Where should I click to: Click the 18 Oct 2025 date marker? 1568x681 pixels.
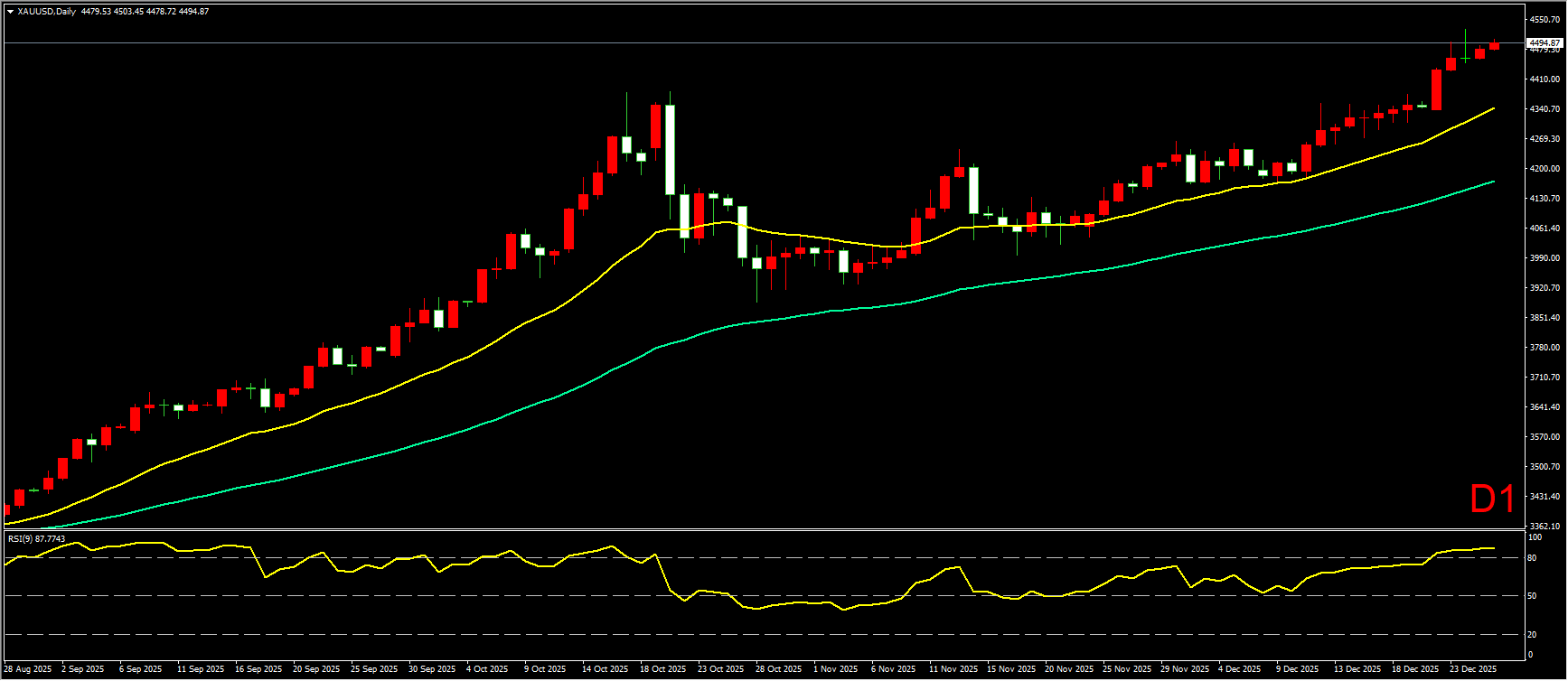tap(662, 669)
